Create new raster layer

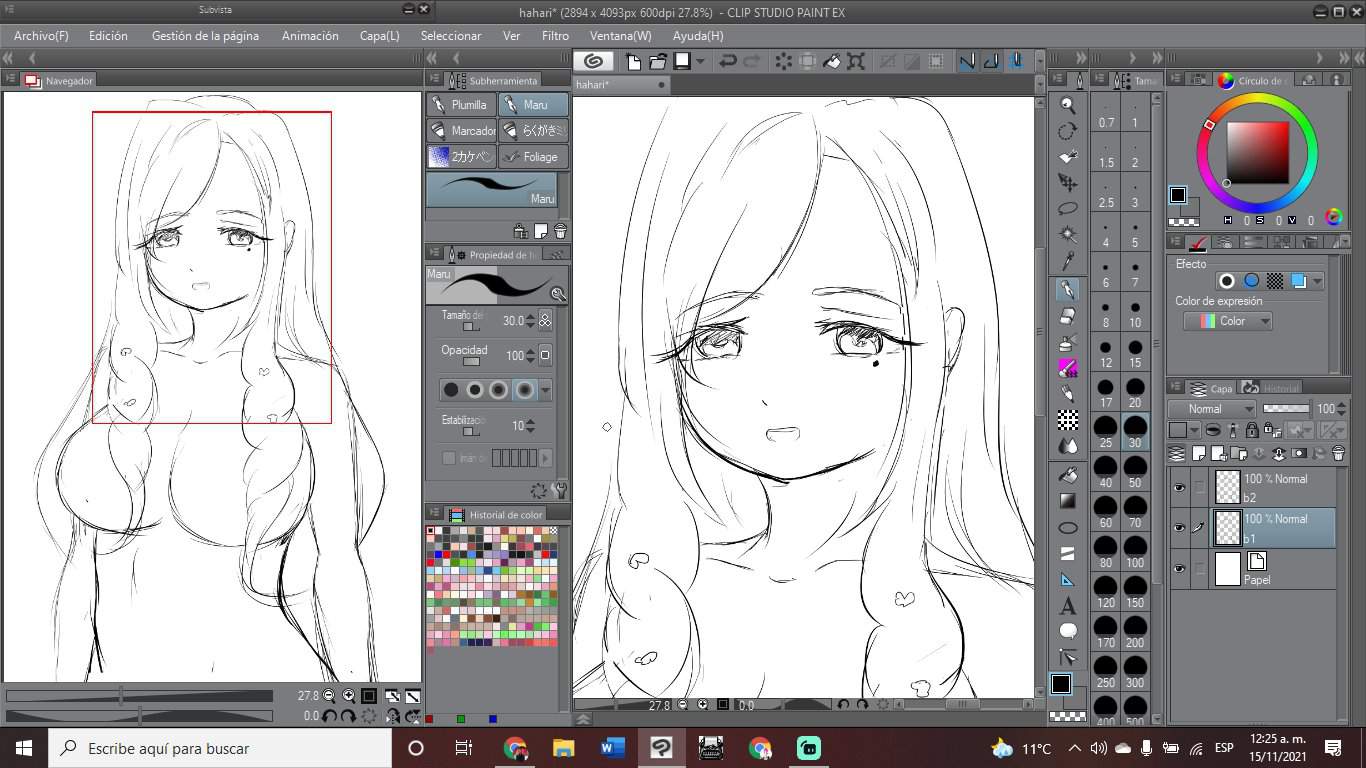[1199, 454]
